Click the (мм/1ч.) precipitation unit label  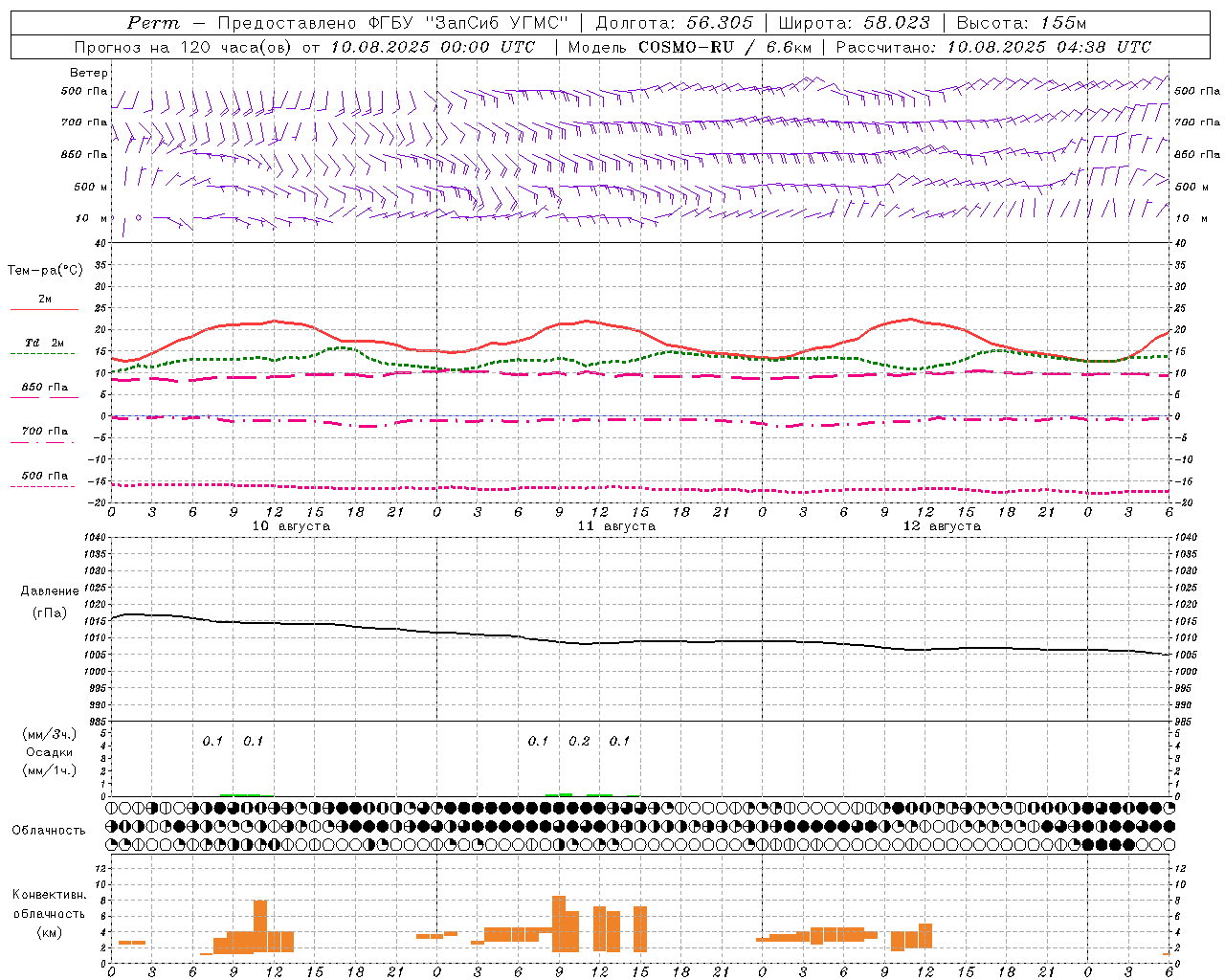(x=50, y=770)
